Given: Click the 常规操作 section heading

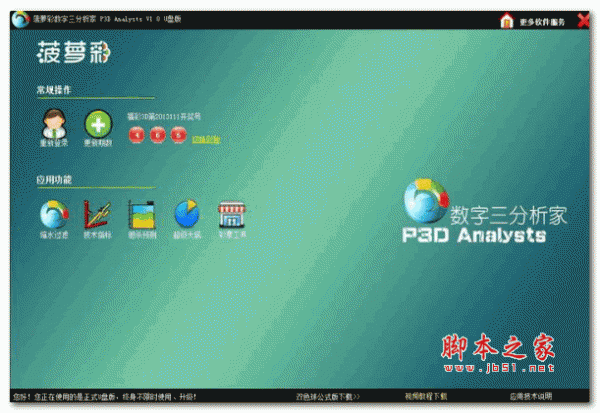Looking at the screenshot, I should [54, 90].
